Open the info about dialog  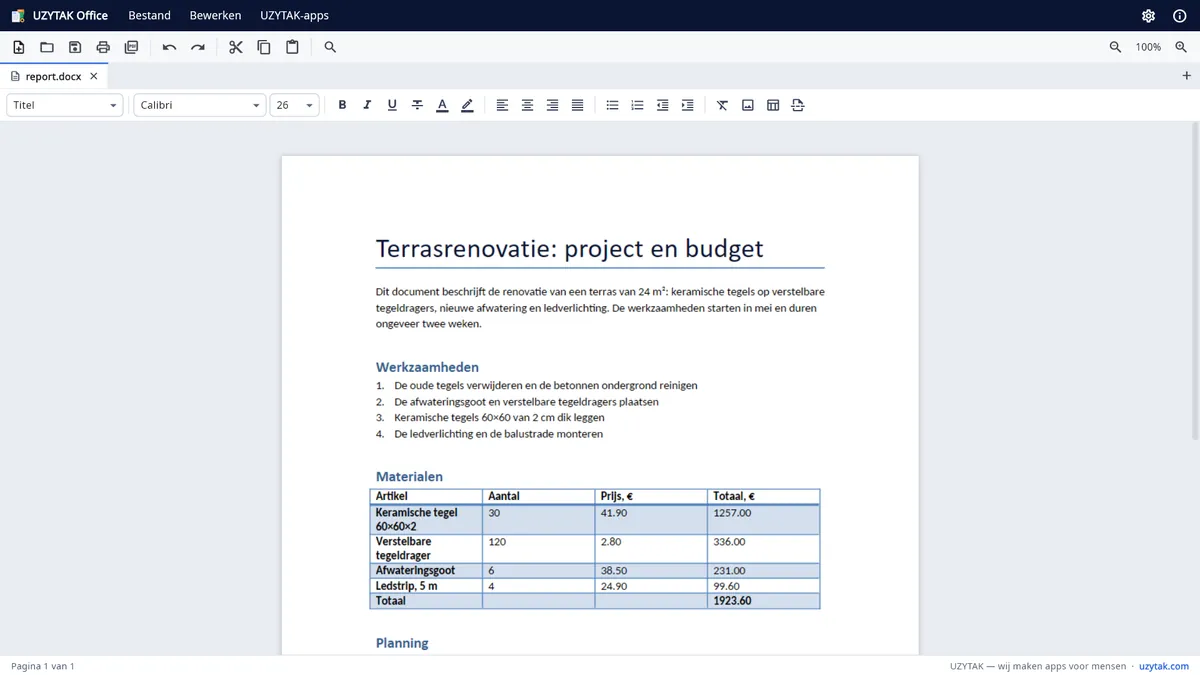click(x=1179, y=15)
